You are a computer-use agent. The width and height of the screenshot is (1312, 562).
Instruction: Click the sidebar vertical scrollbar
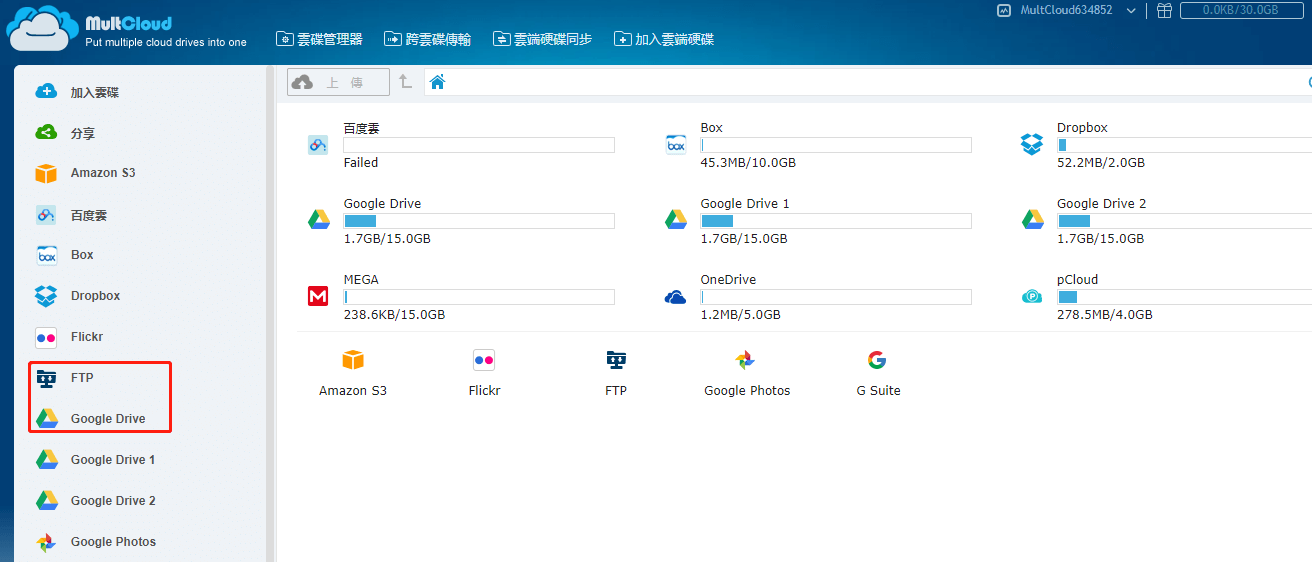[x=270, y=300]
